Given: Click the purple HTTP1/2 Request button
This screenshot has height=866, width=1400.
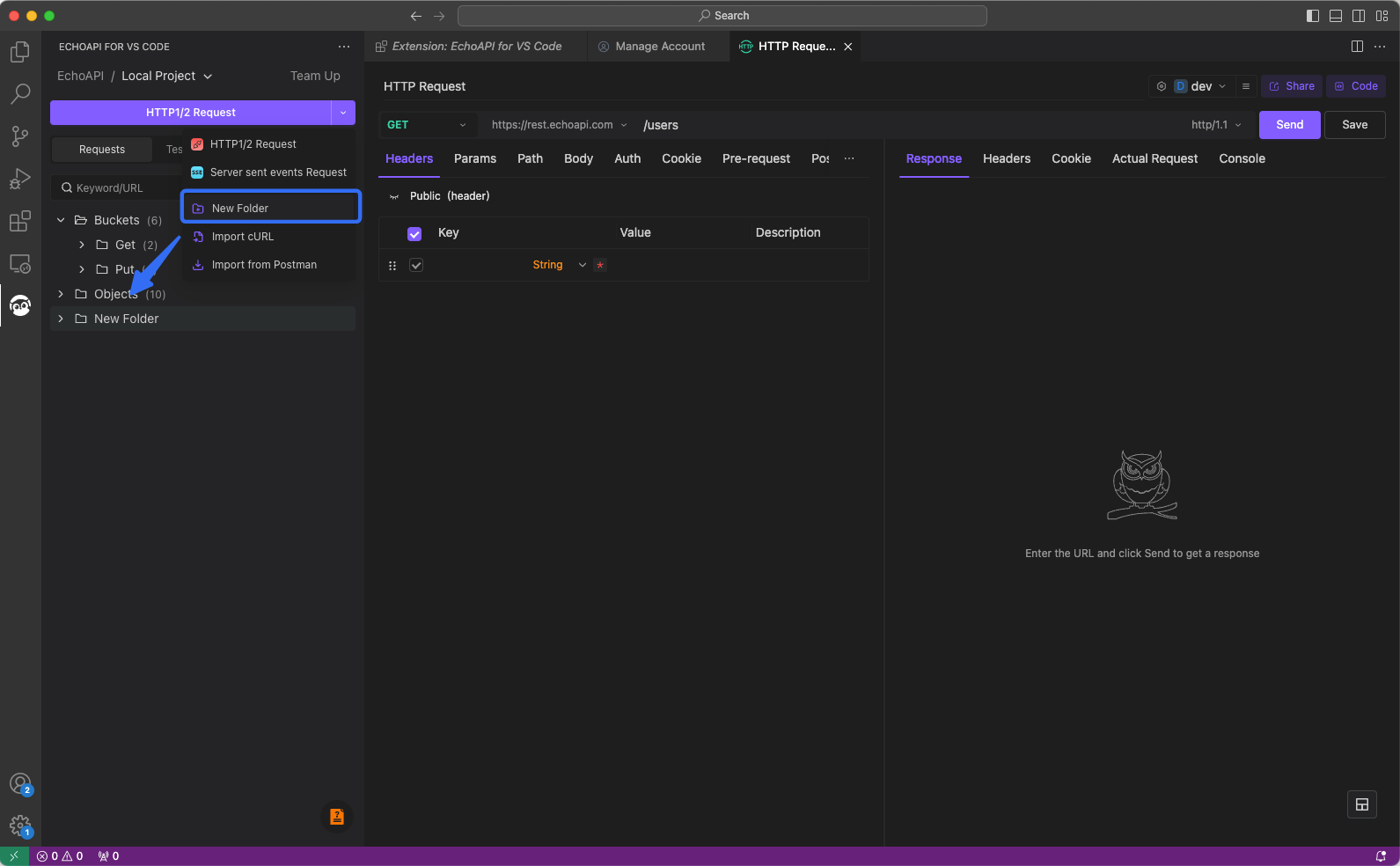Looking at the screenshot, I should pos(190,113).
